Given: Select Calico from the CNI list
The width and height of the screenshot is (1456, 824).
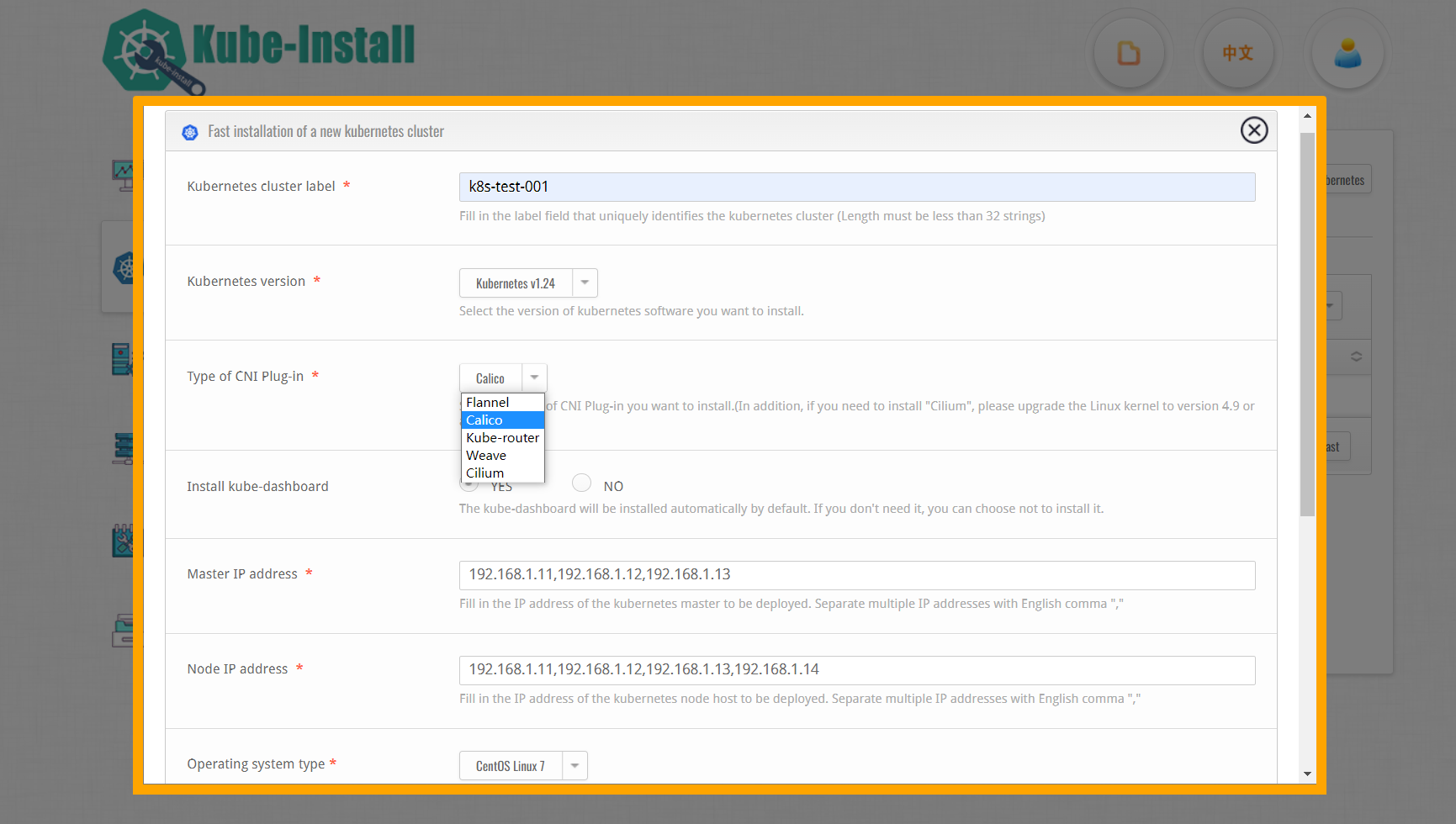Looking at the screenshot, I should [503, 420].
